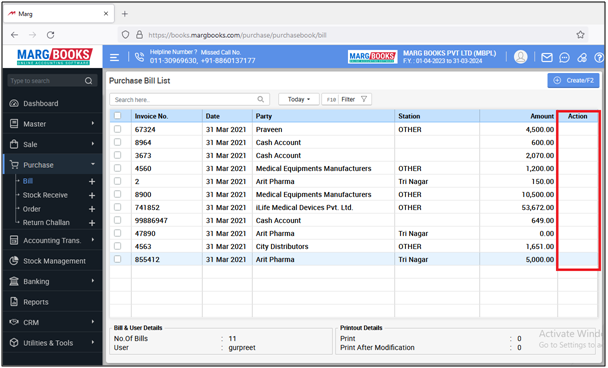Add new Return Challan using plus icon

(x=92, y=223)
